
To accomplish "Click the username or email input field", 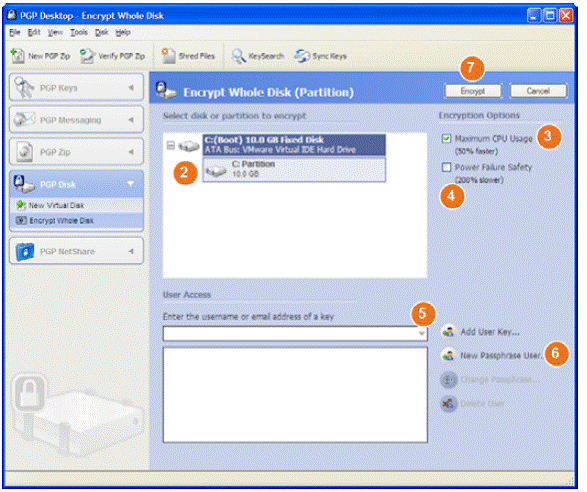I will pos(295,333).
